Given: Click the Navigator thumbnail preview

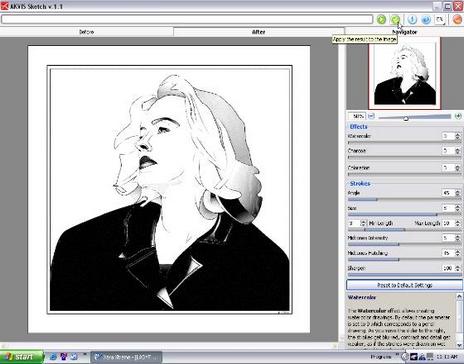Looking at the screenshot, I should click(404, 73).
